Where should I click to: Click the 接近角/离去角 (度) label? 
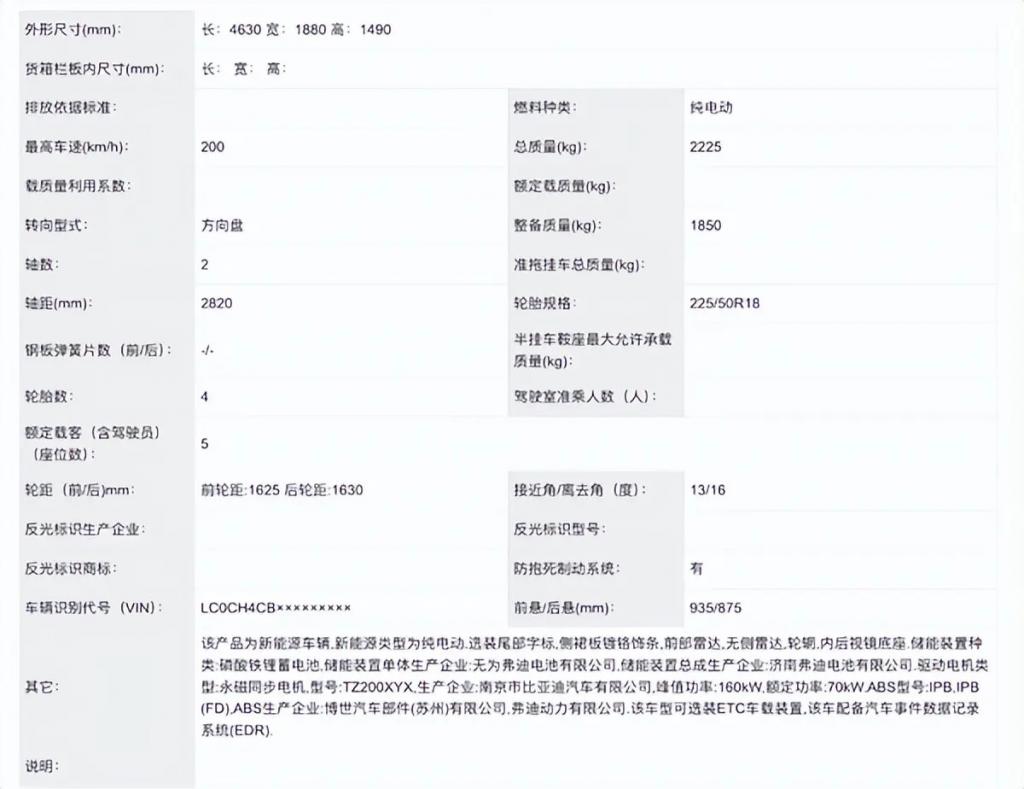[x=580, y=490]
